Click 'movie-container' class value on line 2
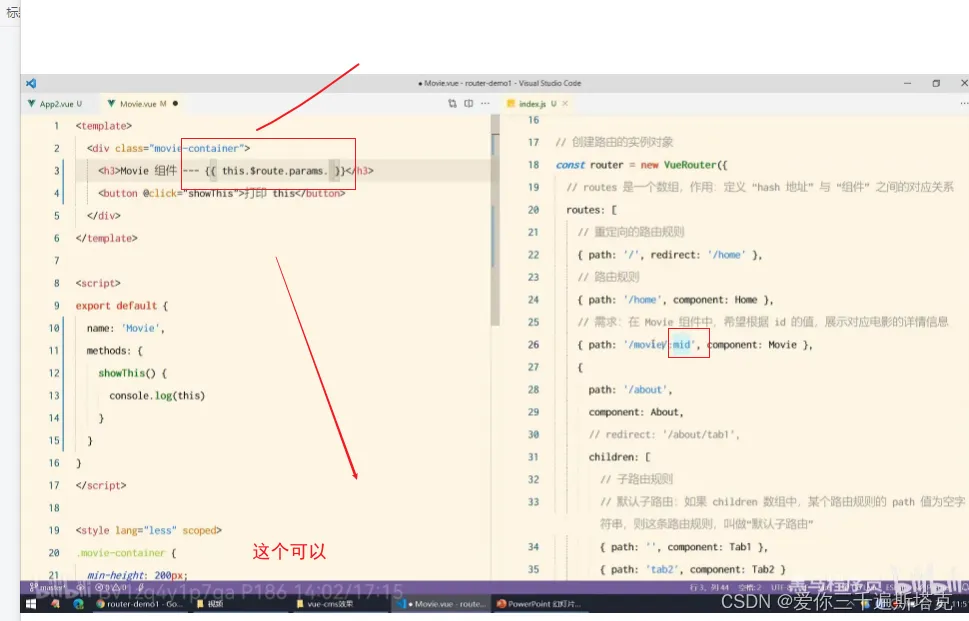The image size is (969, 621). pos(197,148)
